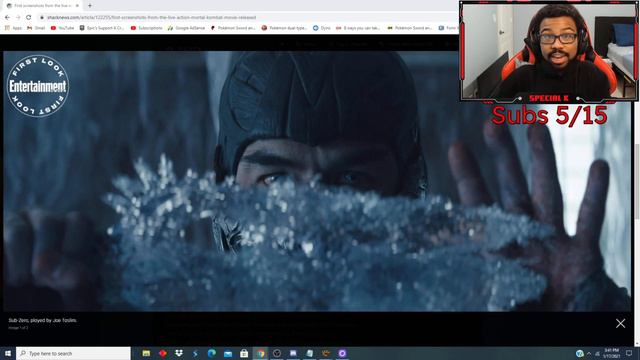Open the red diamond app in taskbar
This screenshot has width=640, height=360.
[x=162, y=353]
